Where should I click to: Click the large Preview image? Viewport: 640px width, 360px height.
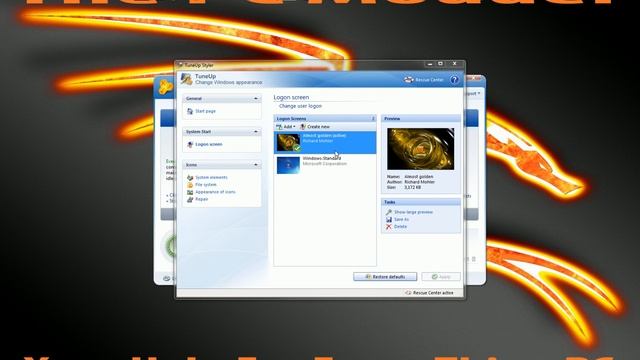click(420, 149)
